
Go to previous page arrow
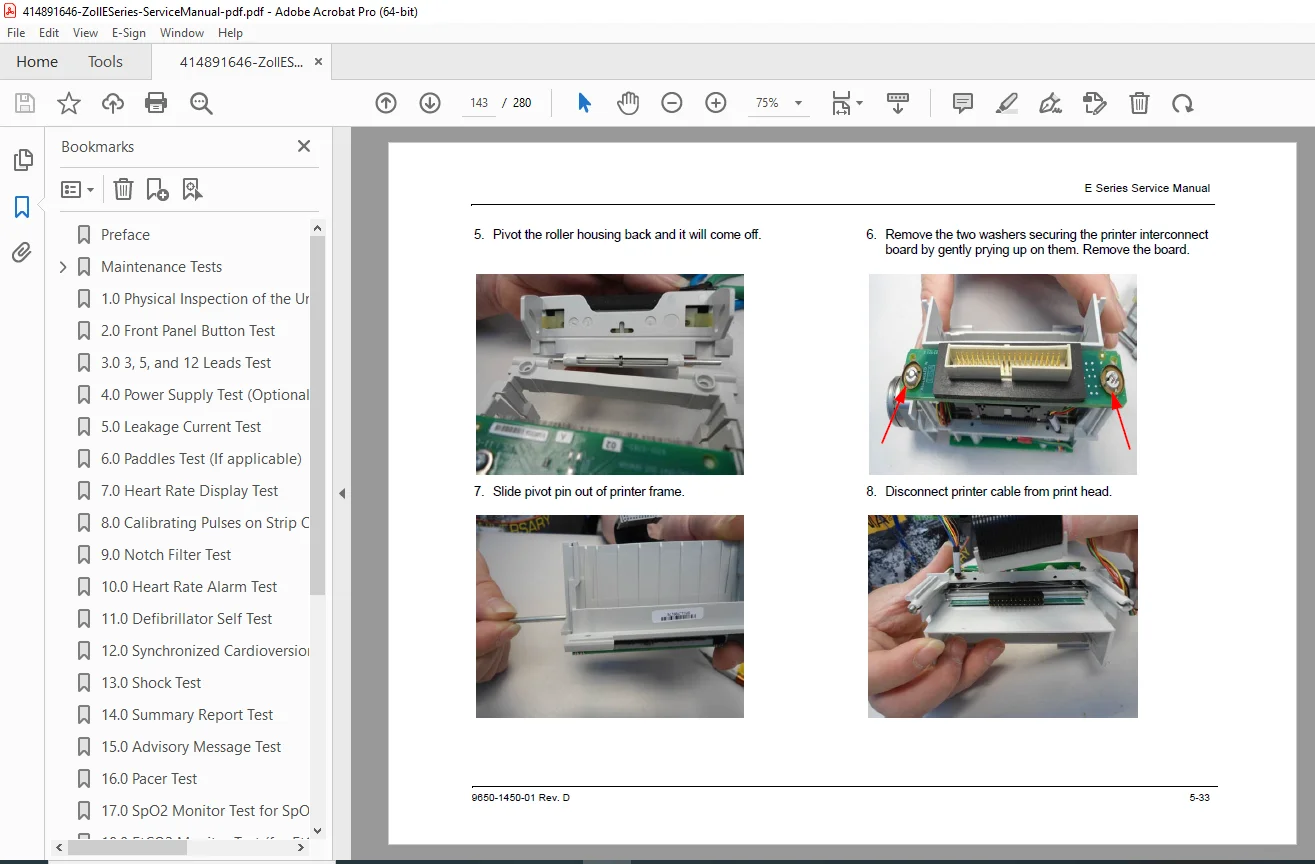(x=386, y=103)
